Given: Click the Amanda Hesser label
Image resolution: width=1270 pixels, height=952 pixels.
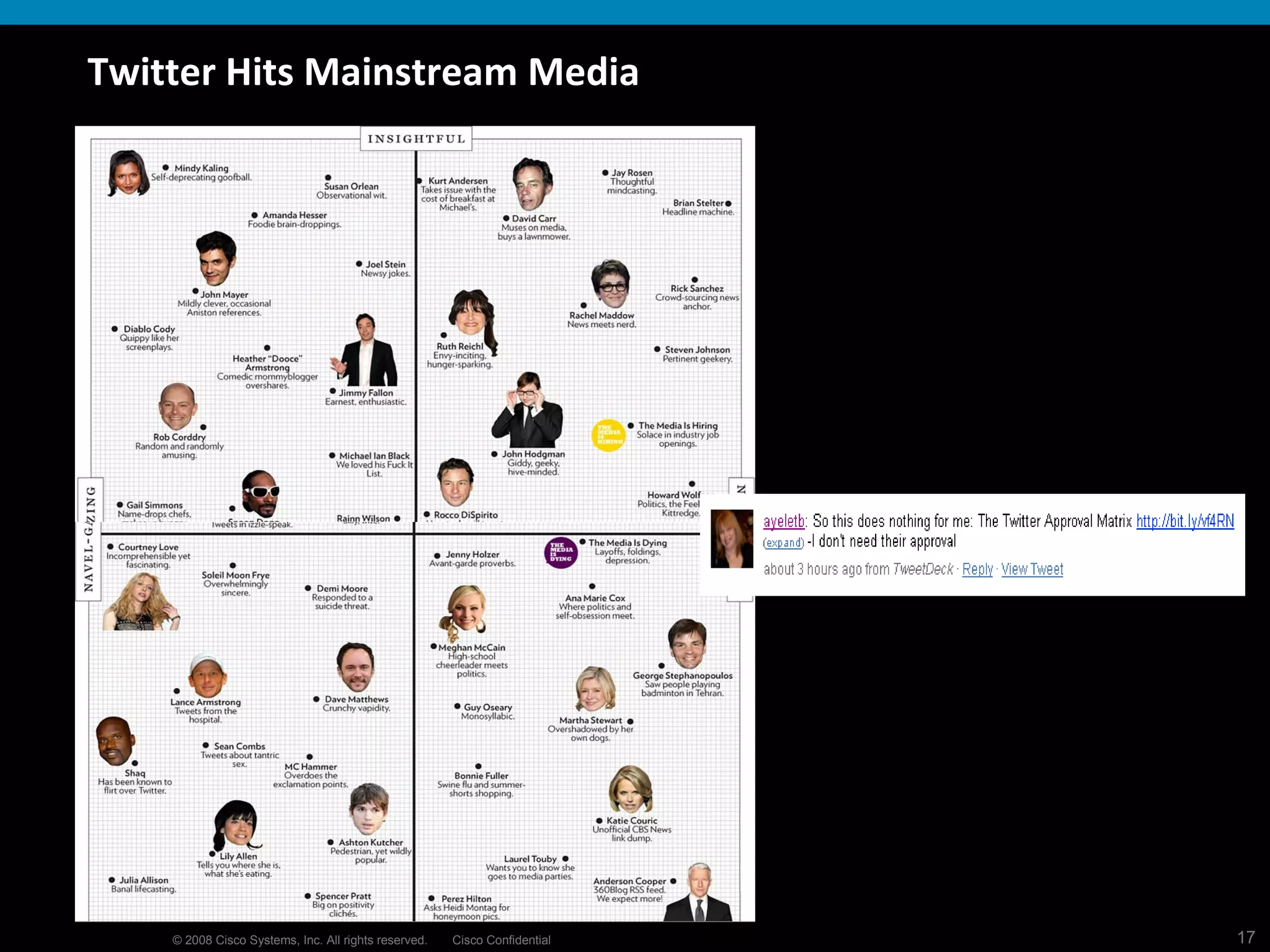Looking at the screenshot, I should (294, 215).
